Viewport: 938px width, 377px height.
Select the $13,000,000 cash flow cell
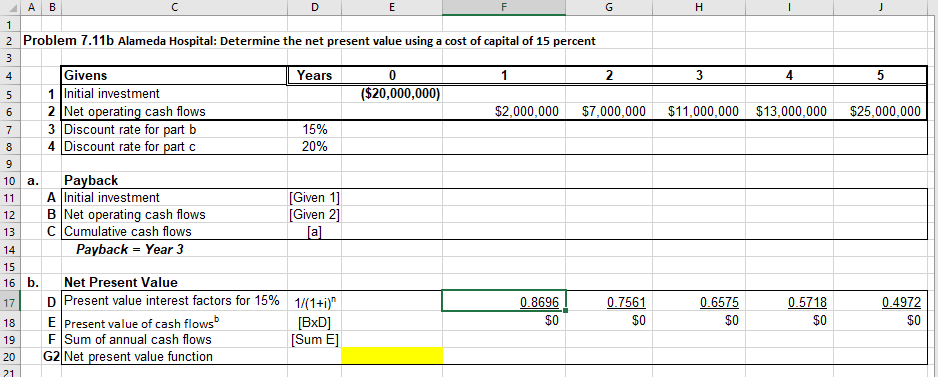(x=790, y=111)
